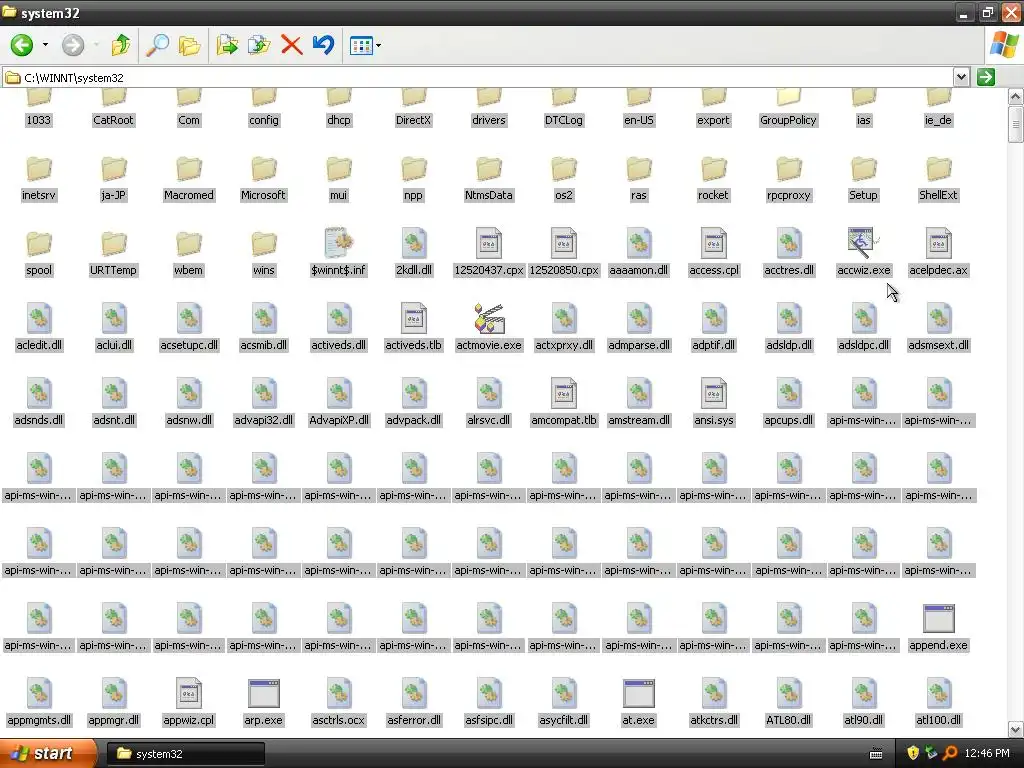Image resolution: width=1024 pixels, height=768 pixels.
Task: Click the blue Undo arrow icon
Action: 323,45
